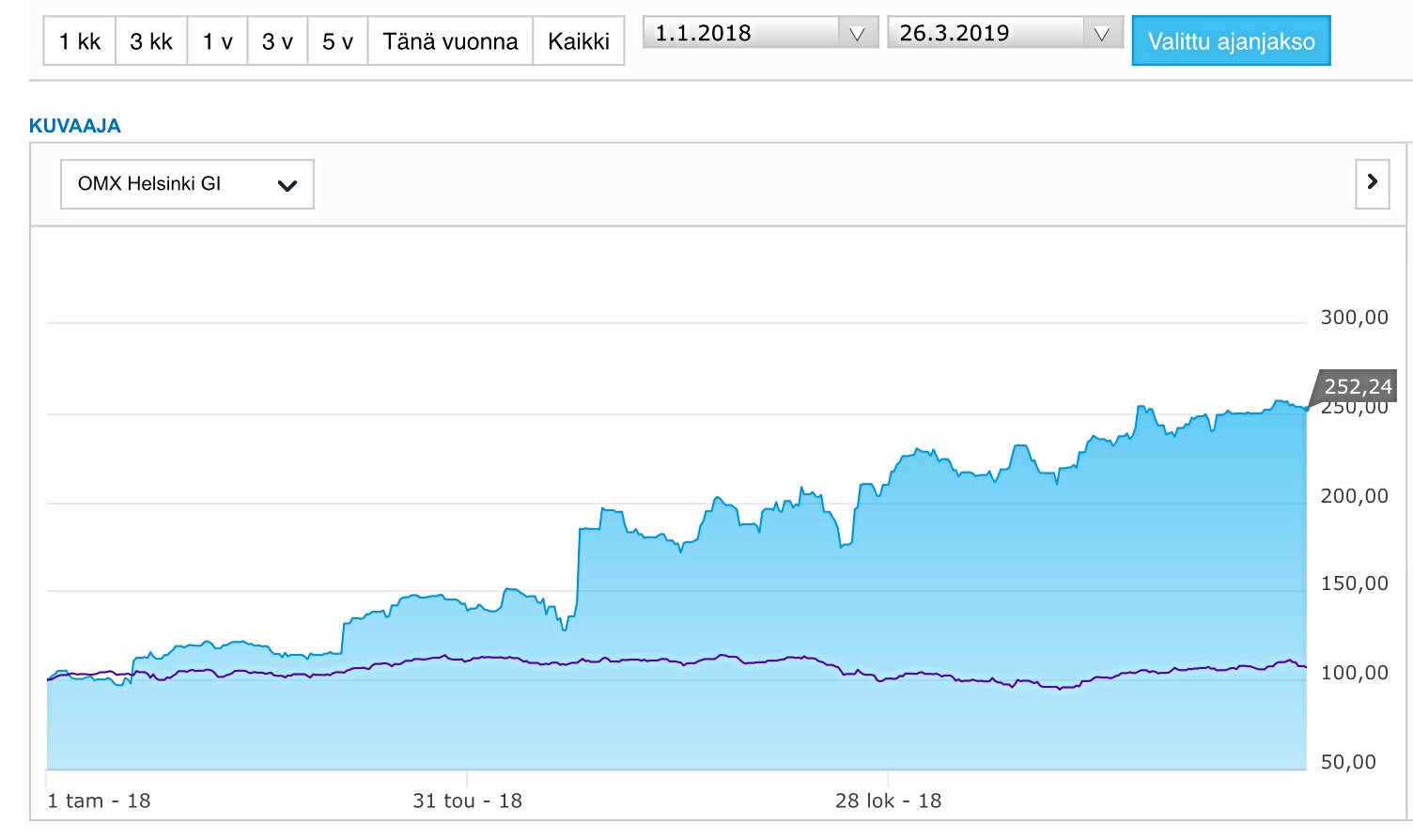Select the 3 v period button
The image size is (1413, 840).
[277, 41]
